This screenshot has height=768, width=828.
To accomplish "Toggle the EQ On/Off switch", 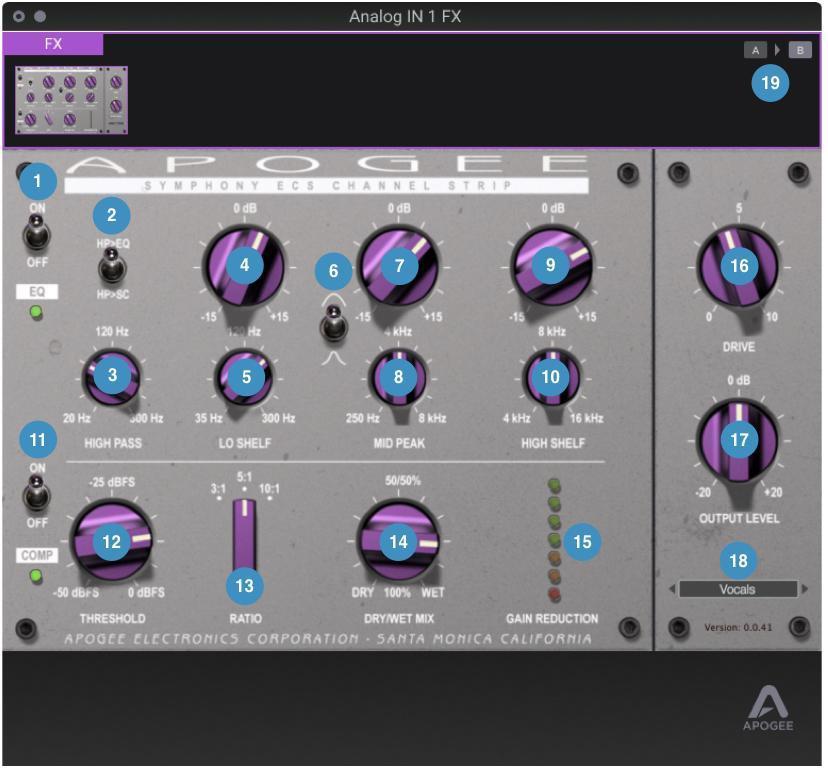I will (37, 236).
